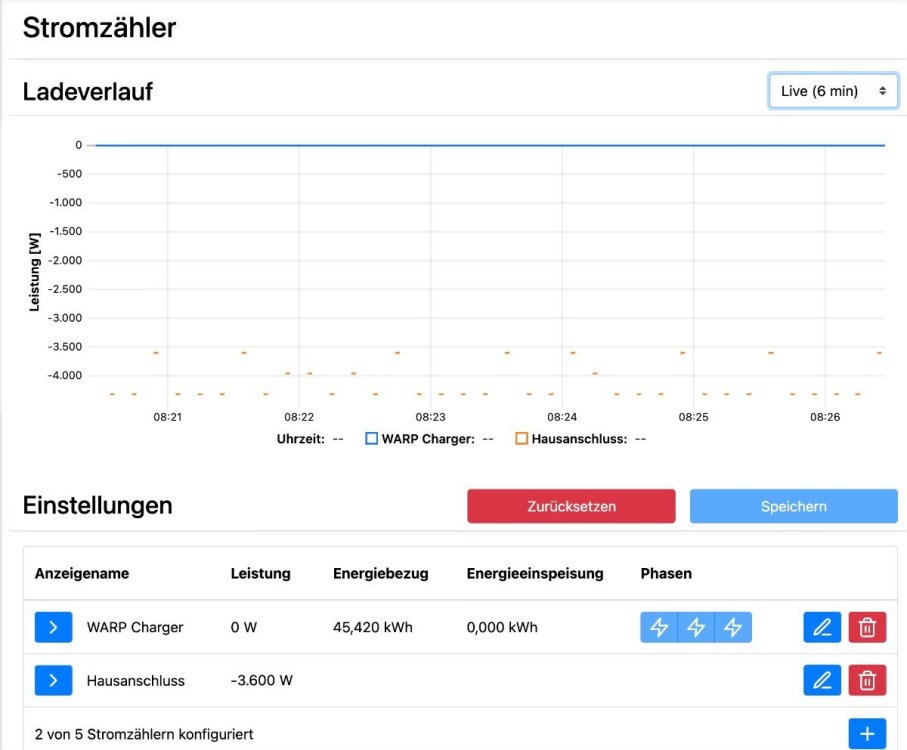Click first phase lightning icon for WARP Charger
The width and height of the screenshot is (907, 750).
[x=659, y=628]
